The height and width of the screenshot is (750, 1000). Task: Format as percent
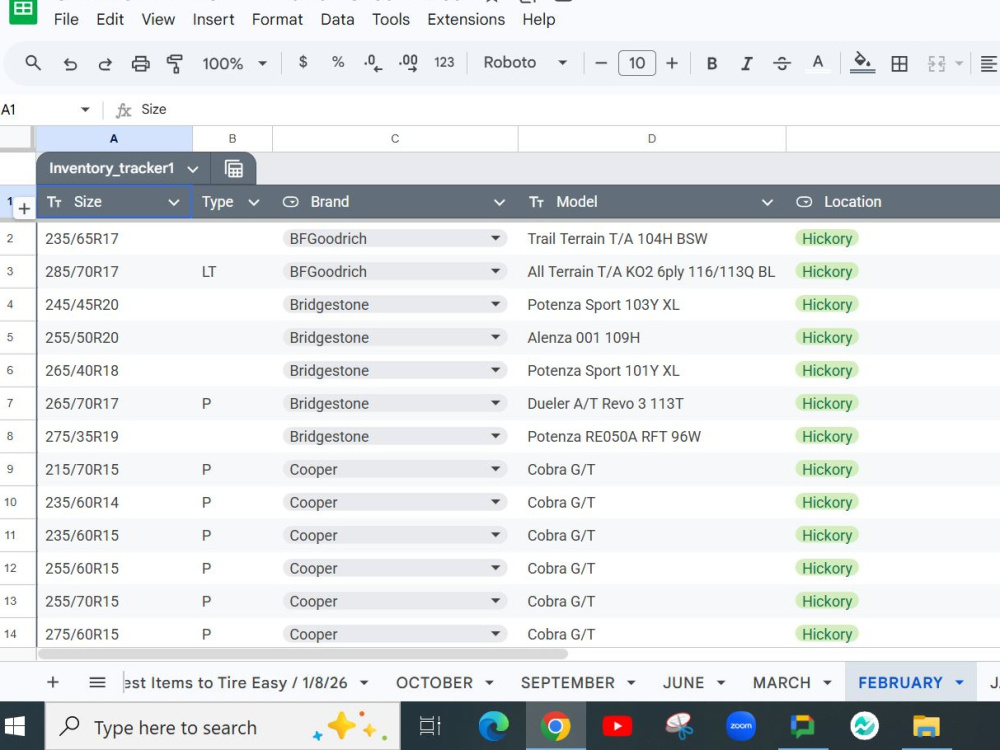(338, 62)
